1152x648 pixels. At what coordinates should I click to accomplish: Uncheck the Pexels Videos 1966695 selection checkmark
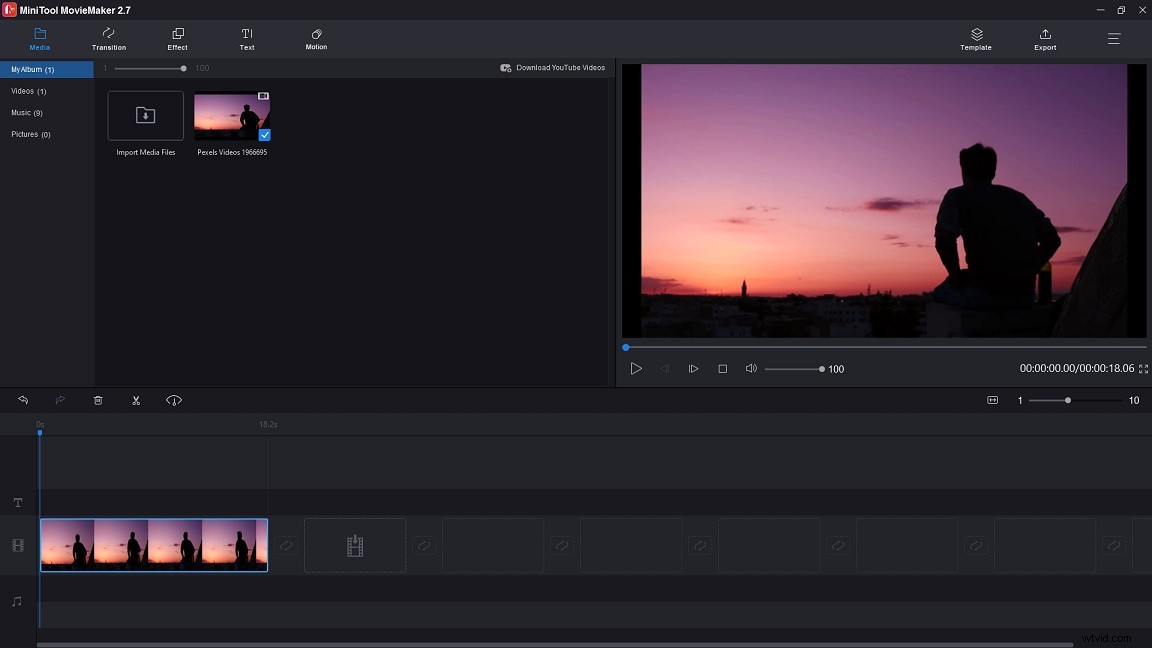[265, 134]
